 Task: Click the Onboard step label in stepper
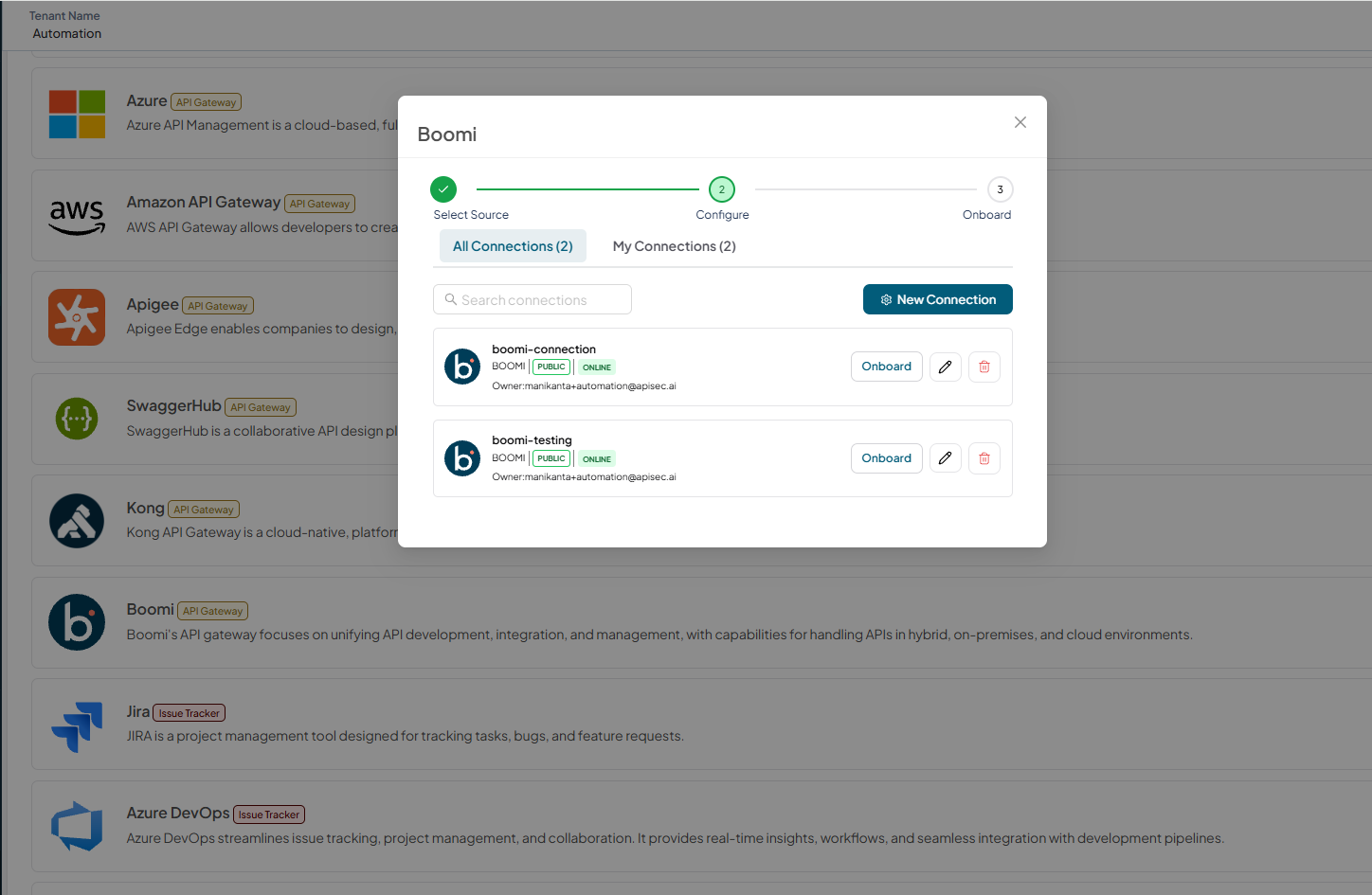[986, 215]
